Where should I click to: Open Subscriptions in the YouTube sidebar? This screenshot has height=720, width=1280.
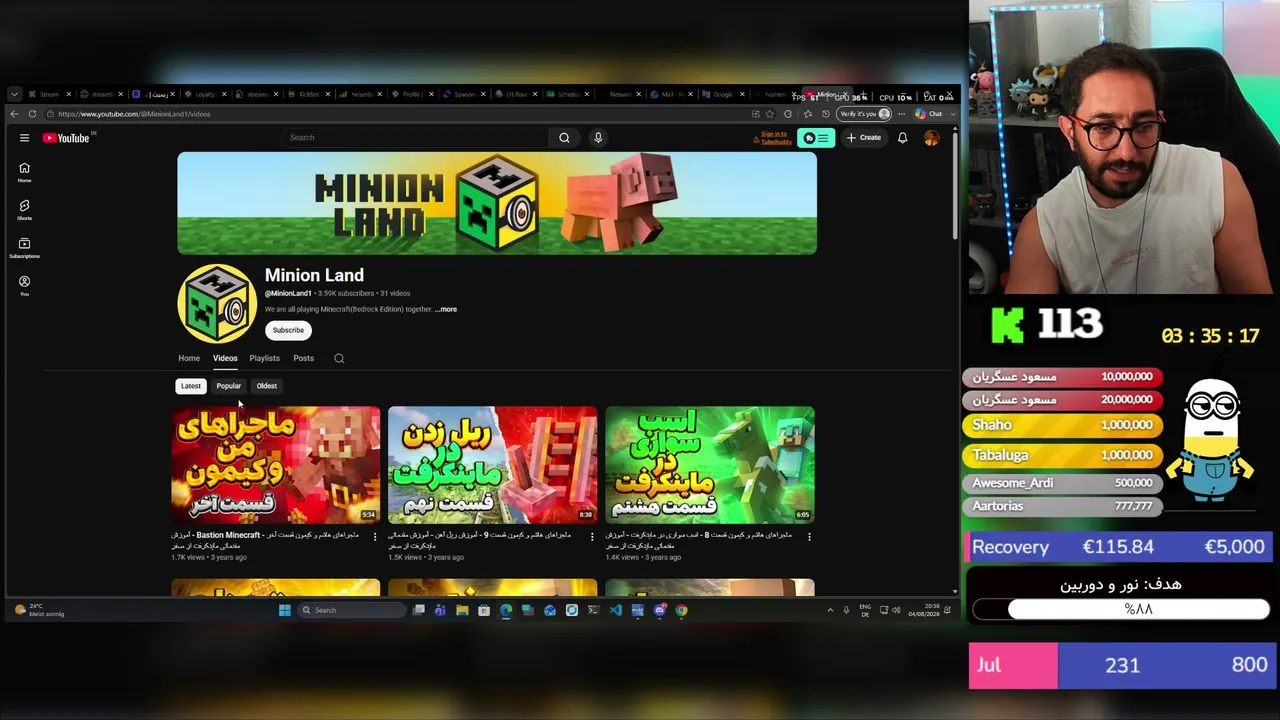[x=24, y=248]
